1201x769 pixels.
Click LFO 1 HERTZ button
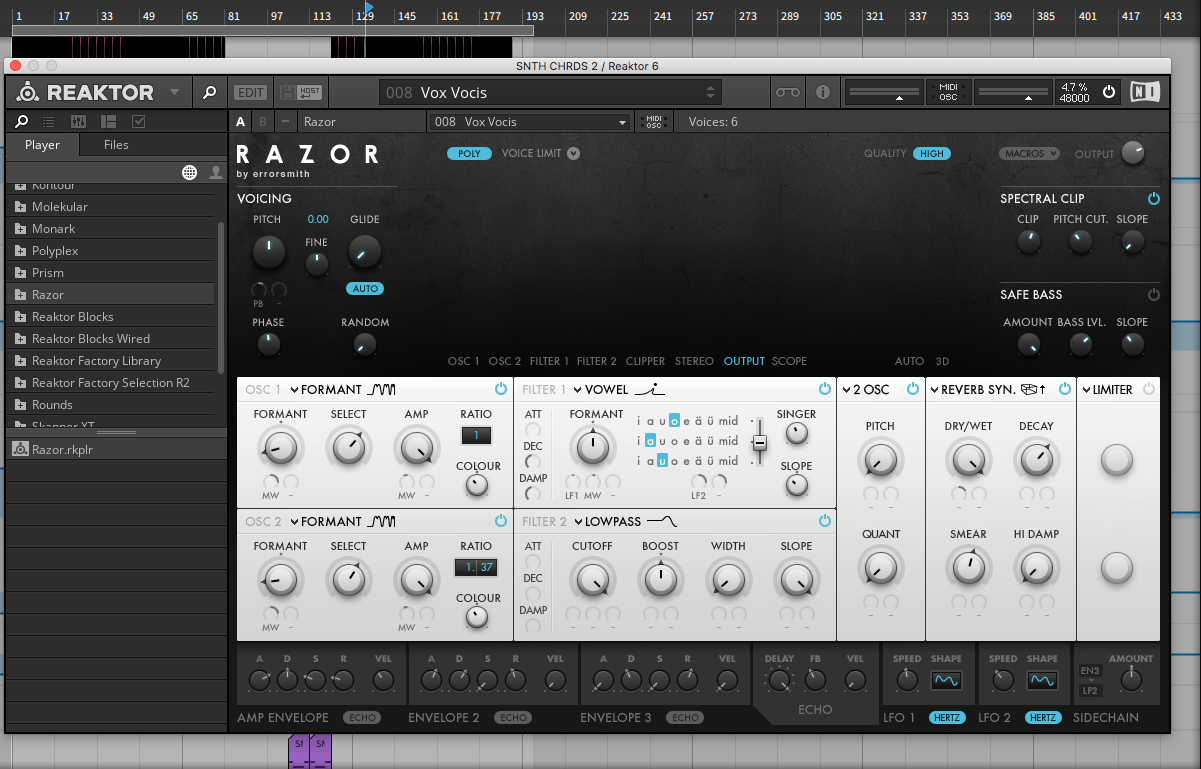point(947,718)
